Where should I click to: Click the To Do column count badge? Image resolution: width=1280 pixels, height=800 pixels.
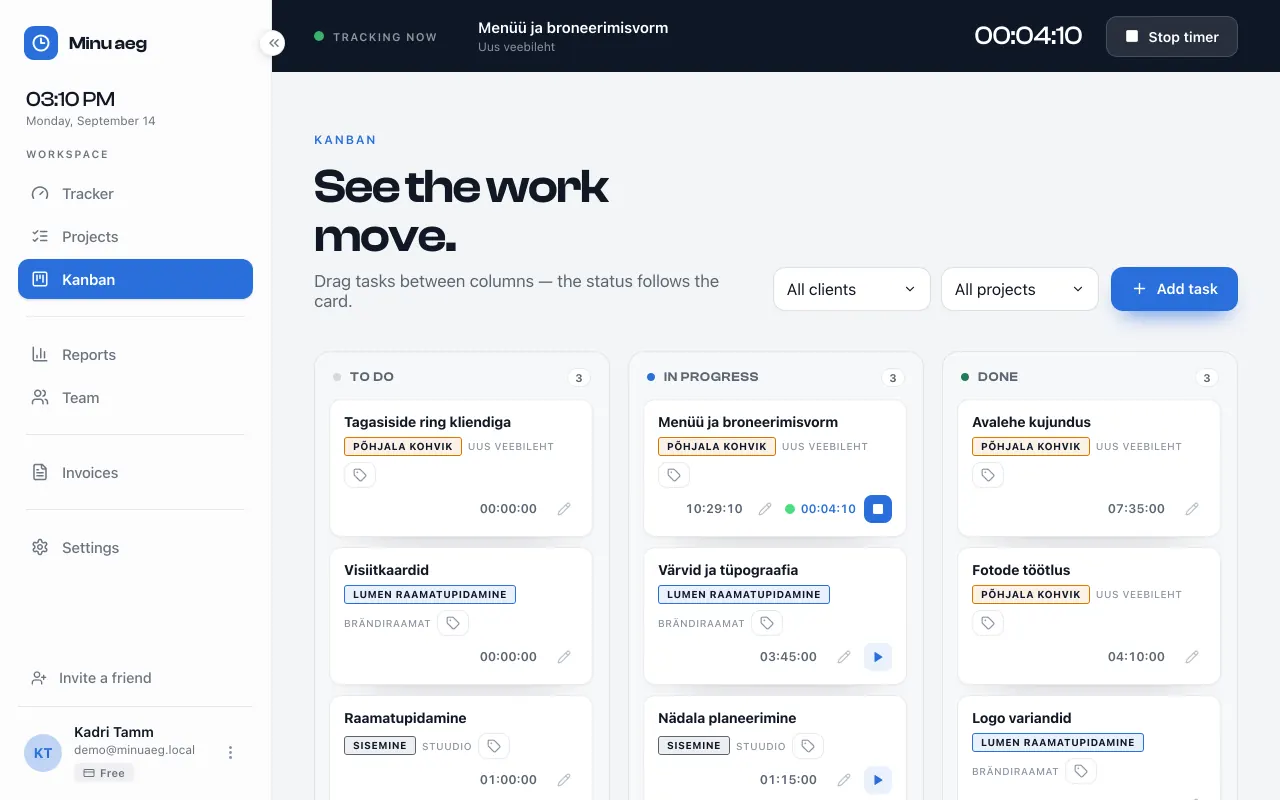(578, 378)
